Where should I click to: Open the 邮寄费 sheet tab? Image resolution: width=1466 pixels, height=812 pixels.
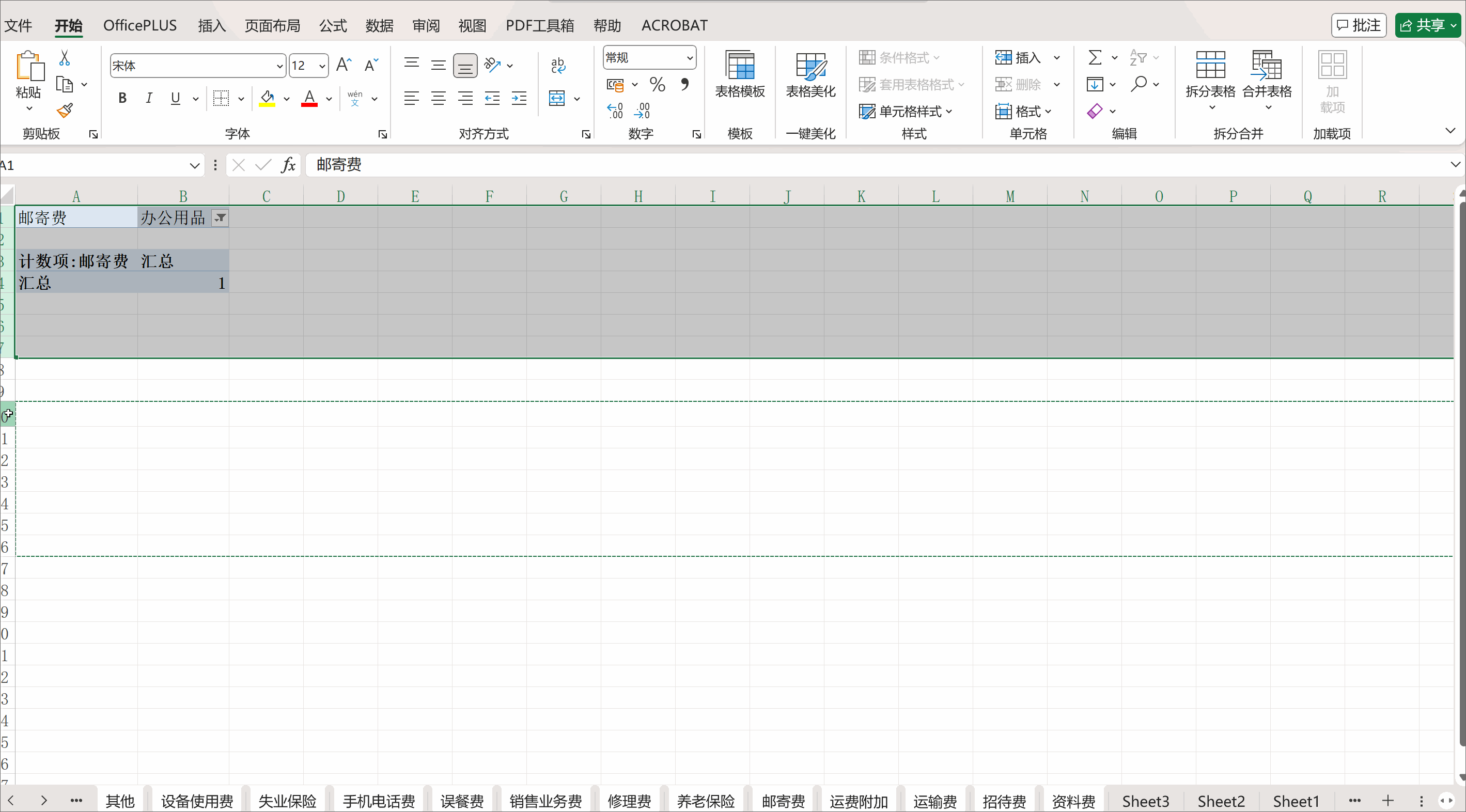(783, 801)
